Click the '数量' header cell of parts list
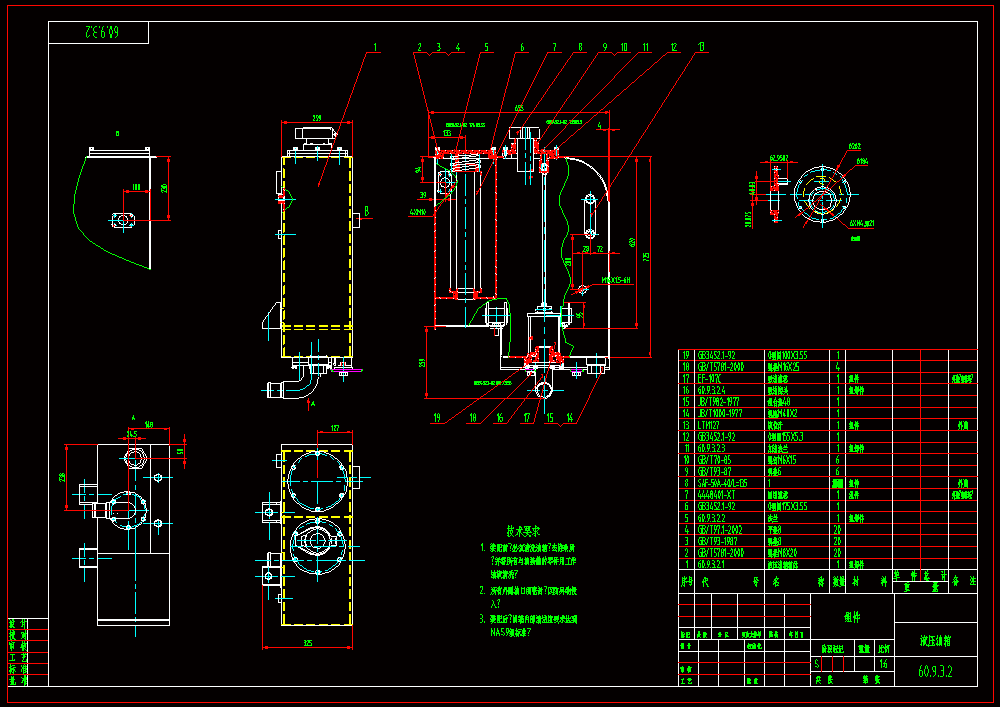Image resolution: width=1000 pixels, height=707 pixels. pos(837,581)
